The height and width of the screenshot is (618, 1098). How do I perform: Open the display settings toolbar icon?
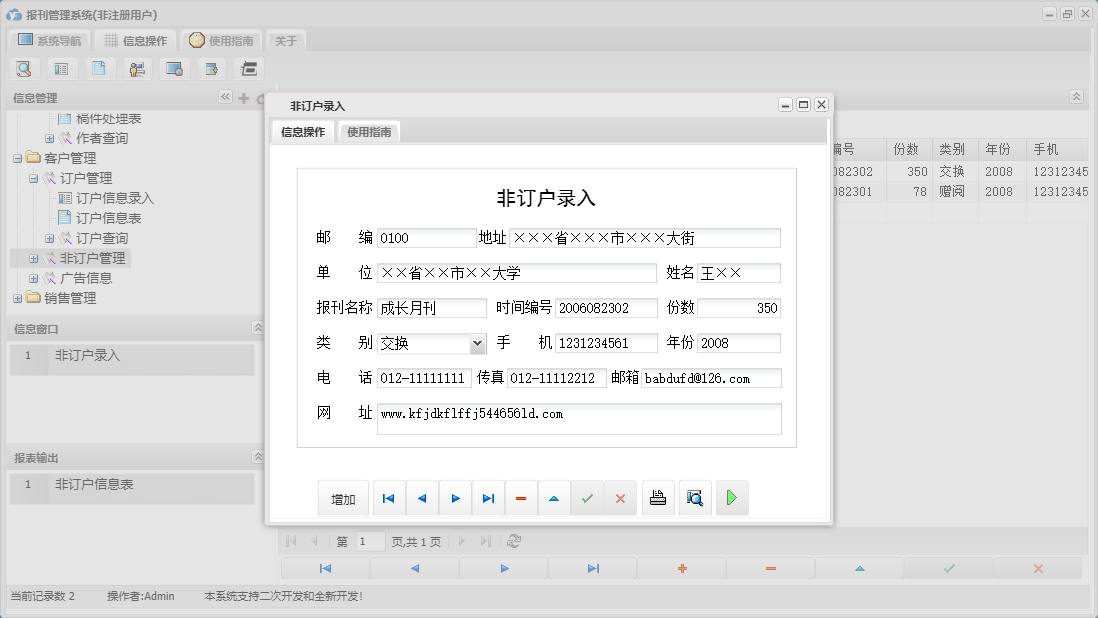pyautogui.click(x=175, y=68)
